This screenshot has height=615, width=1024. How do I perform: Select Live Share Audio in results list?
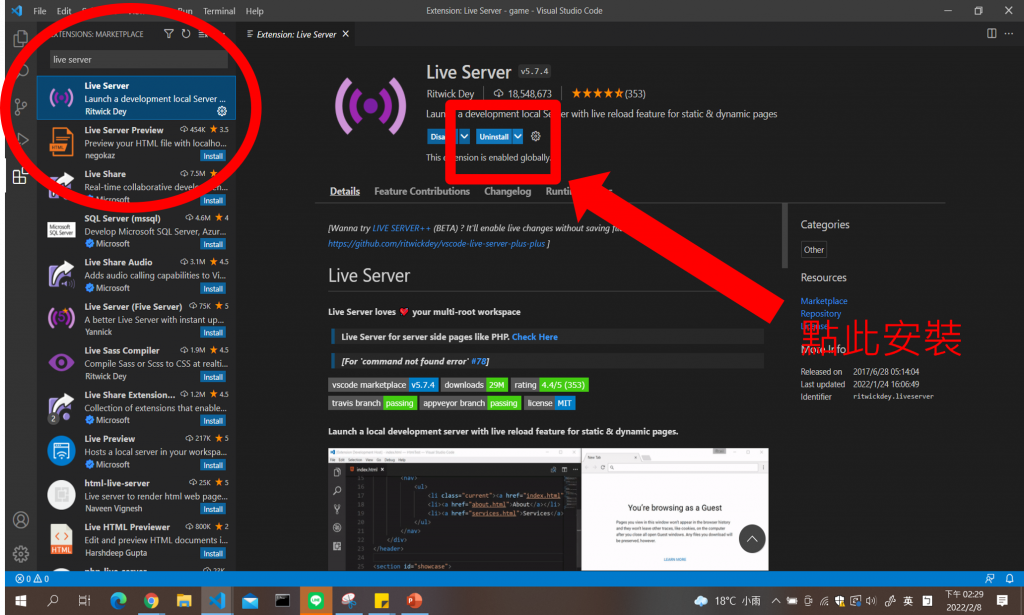click(136, 275)
